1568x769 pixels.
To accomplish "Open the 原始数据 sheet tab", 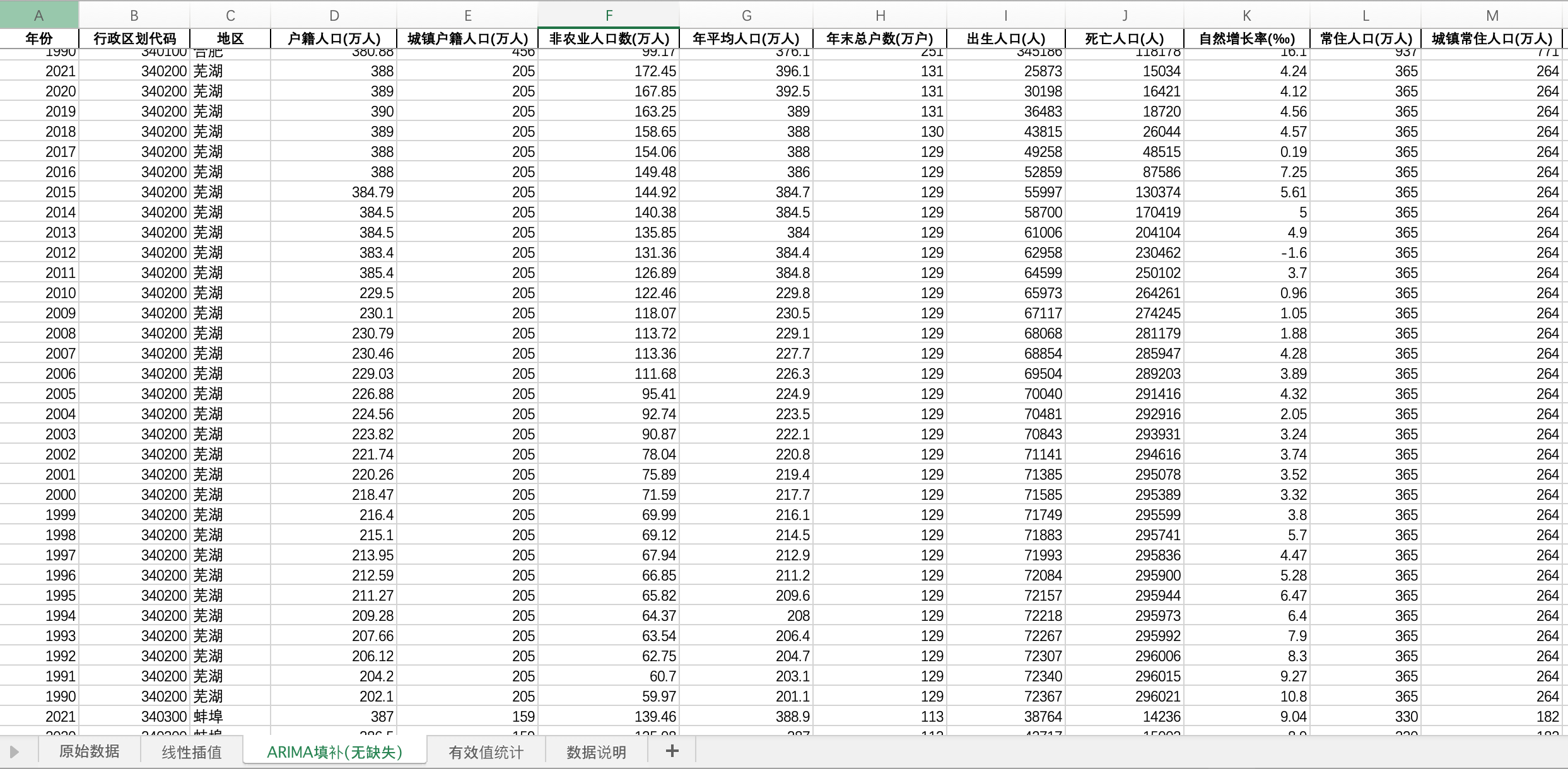I will [89, 751].
